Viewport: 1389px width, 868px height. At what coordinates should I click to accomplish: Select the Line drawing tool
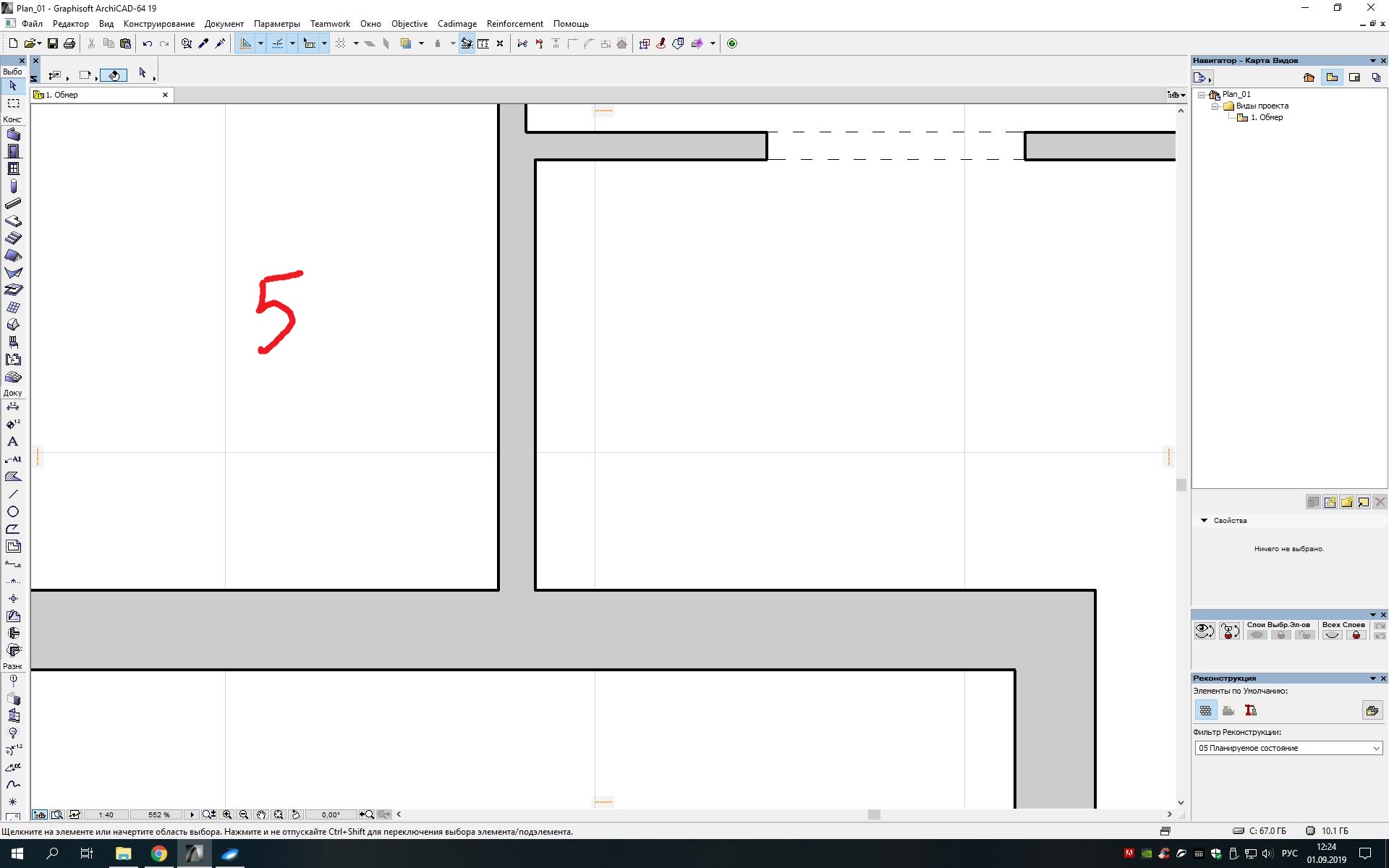point(13,493)
